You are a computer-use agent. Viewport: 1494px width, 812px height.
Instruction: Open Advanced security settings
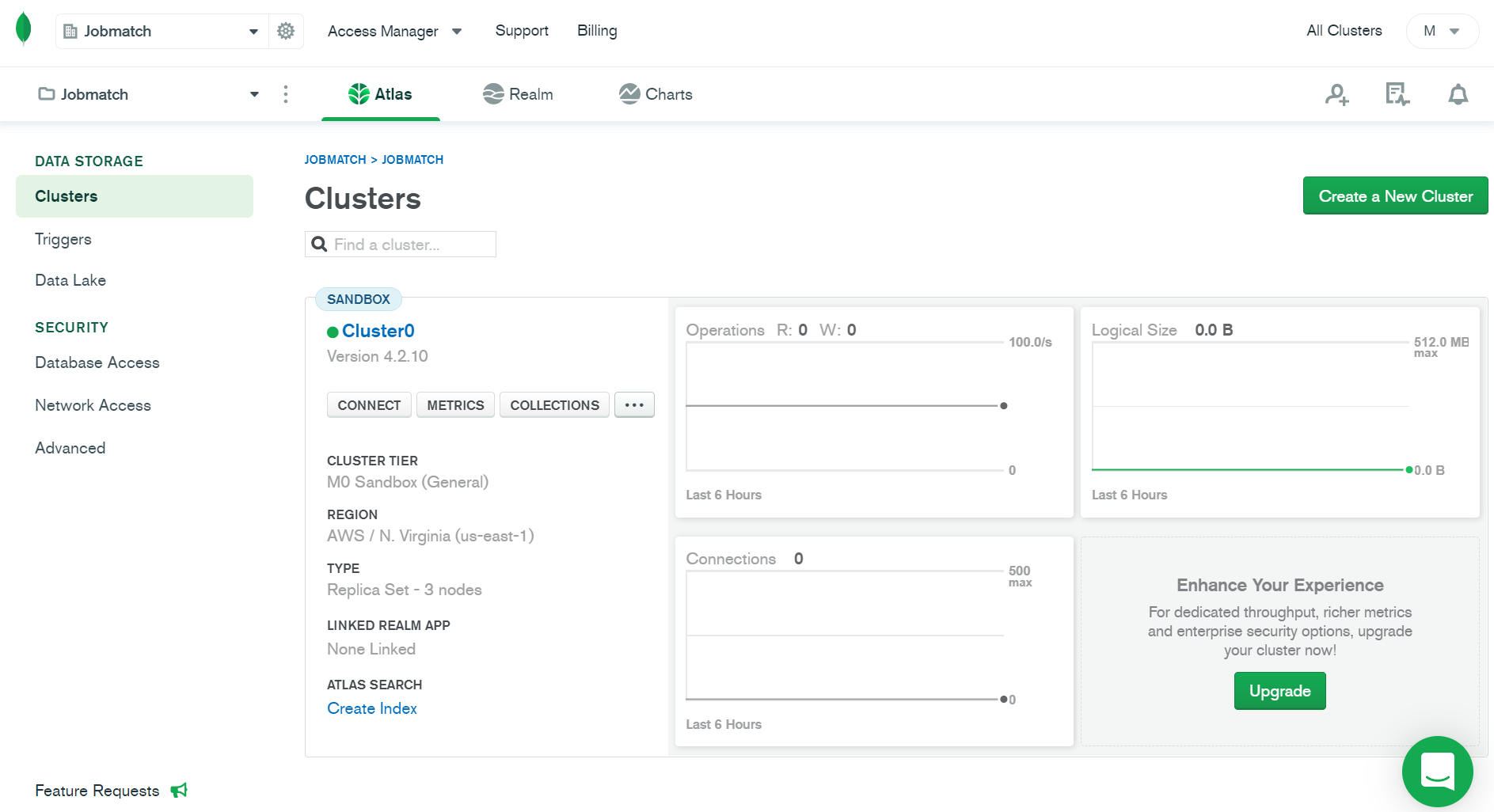[x=70, y=448]
